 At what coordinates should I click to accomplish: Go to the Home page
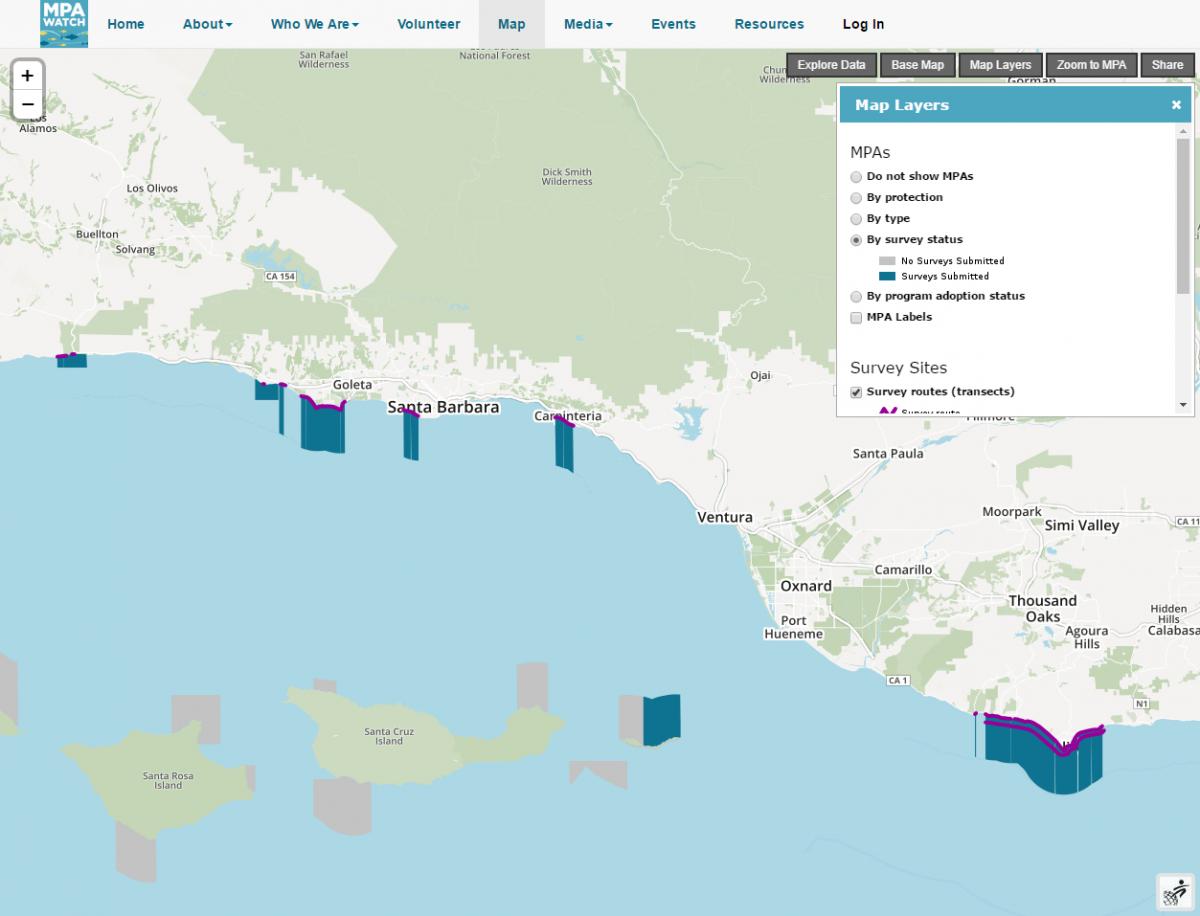click(x=126, y=24)
